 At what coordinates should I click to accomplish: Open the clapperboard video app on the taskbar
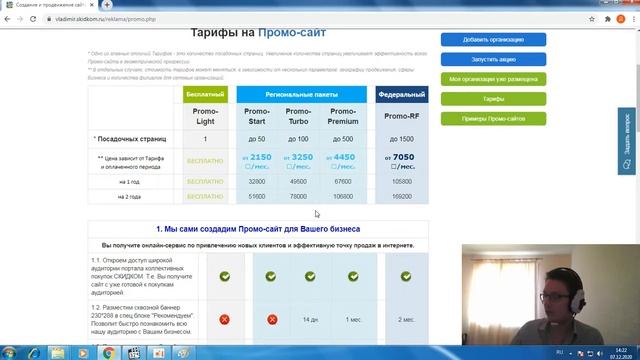coord(133,353)
